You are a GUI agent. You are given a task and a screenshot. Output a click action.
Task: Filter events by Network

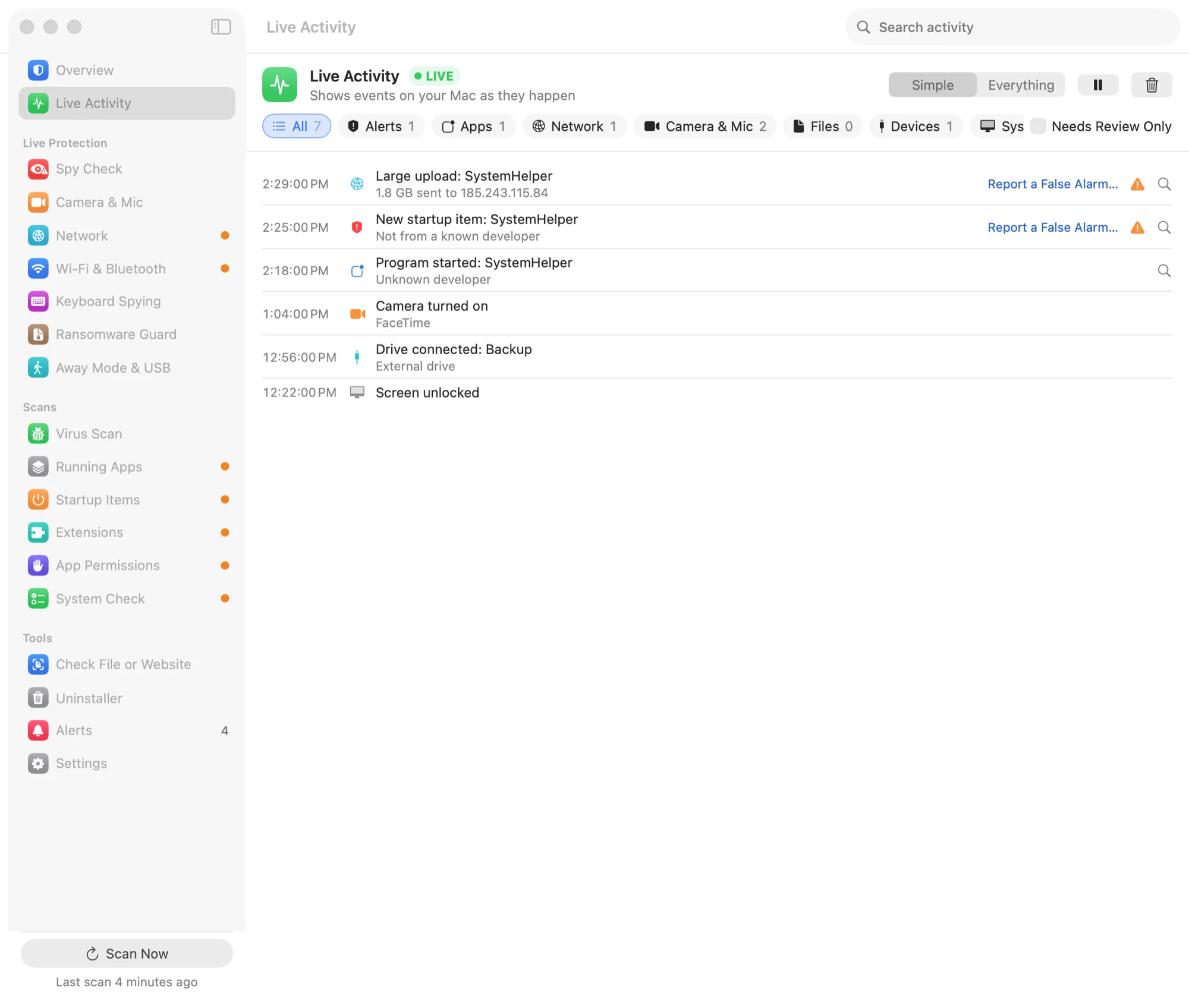click(574, 126)
